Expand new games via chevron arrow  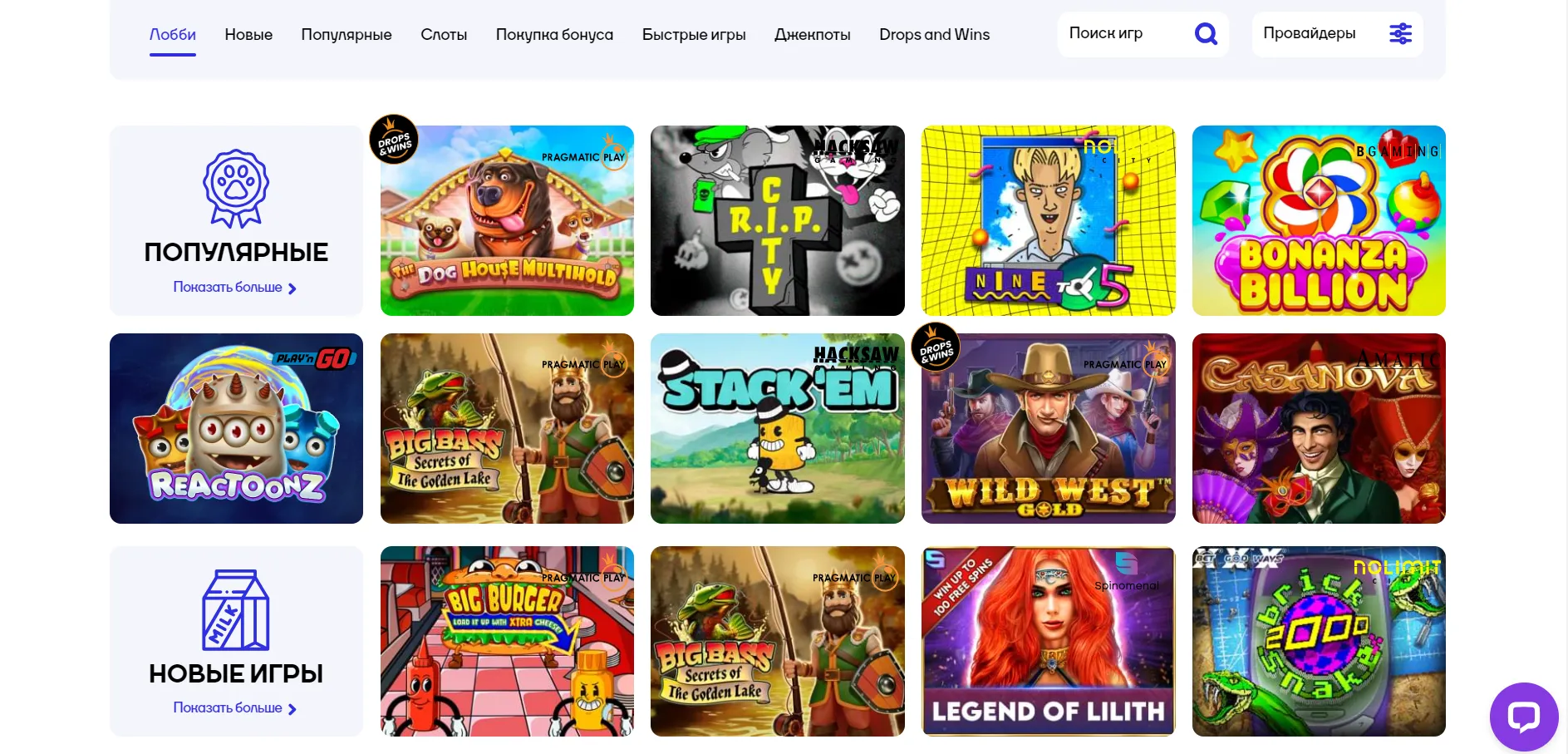point(292,709)
